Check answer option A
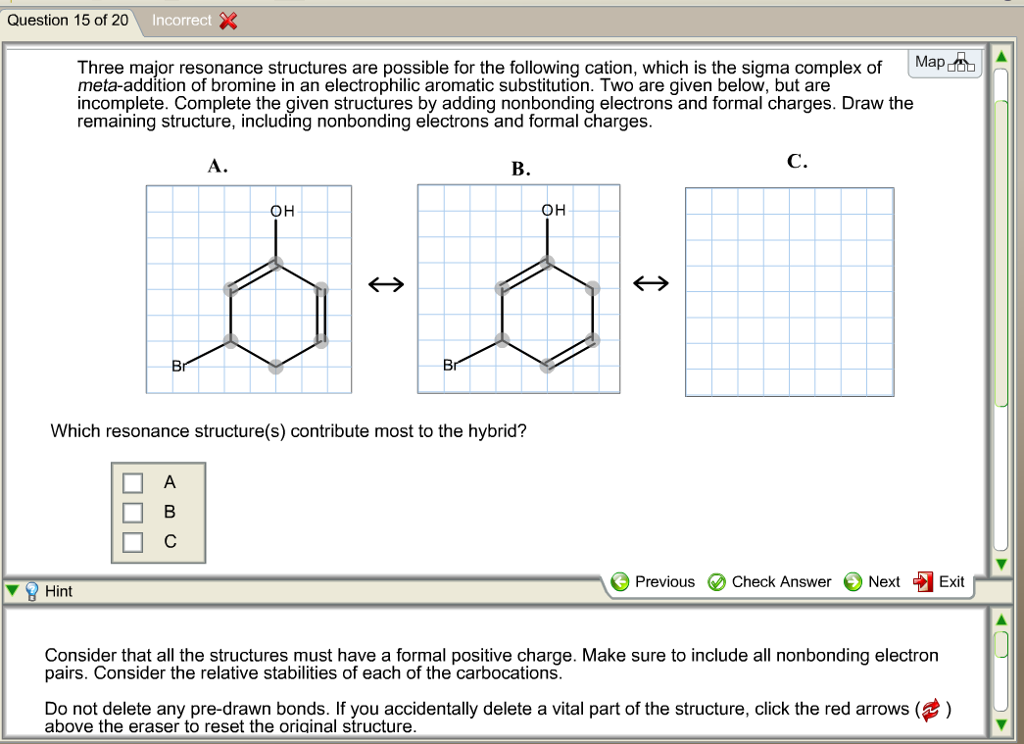The height and width of the screenshot is (744, 1024). pyautogui.click(x=132, y=482)
